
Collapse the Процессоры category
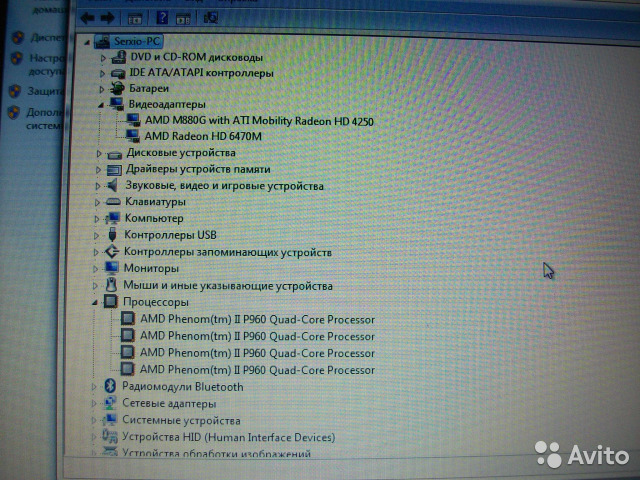coord(96,302)
